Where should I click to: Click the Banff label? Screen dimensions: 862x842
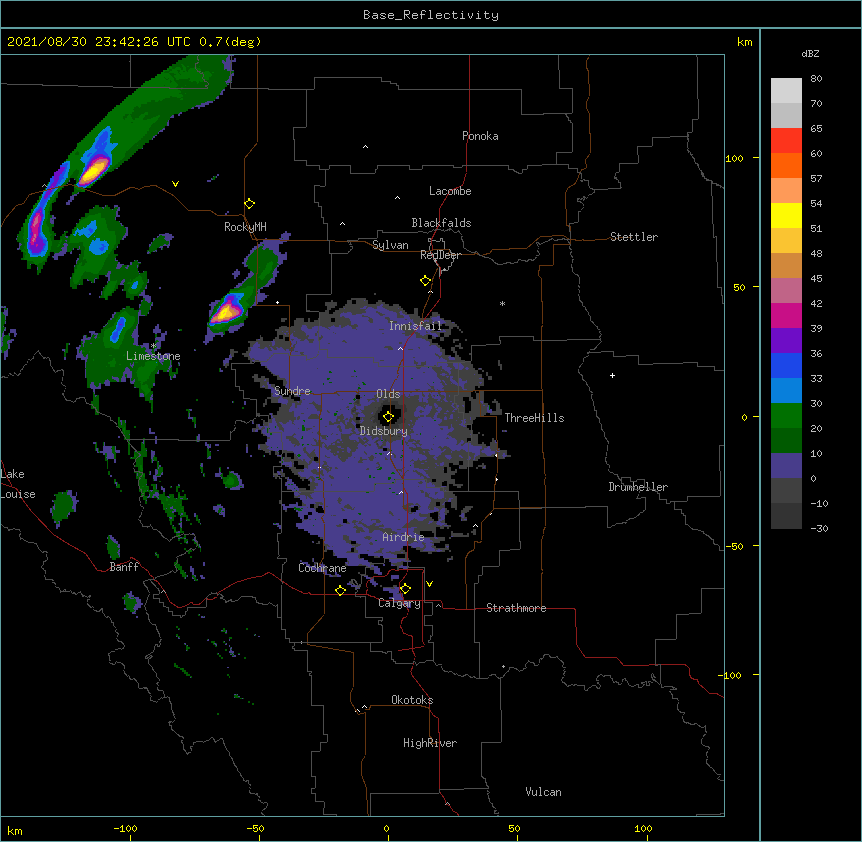(x=124, y=567)
